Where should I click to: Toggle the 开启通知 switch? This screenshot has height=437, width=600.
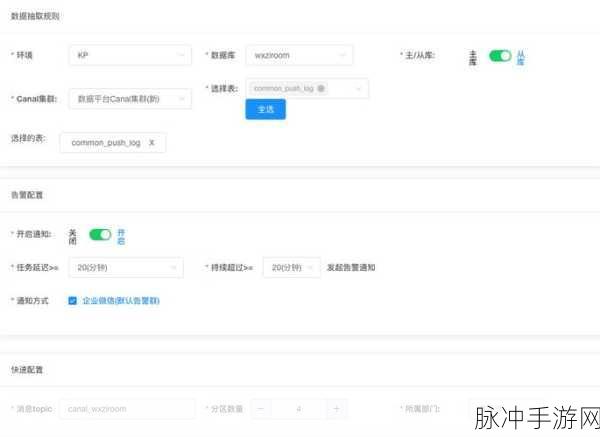(x=100, y=235)
